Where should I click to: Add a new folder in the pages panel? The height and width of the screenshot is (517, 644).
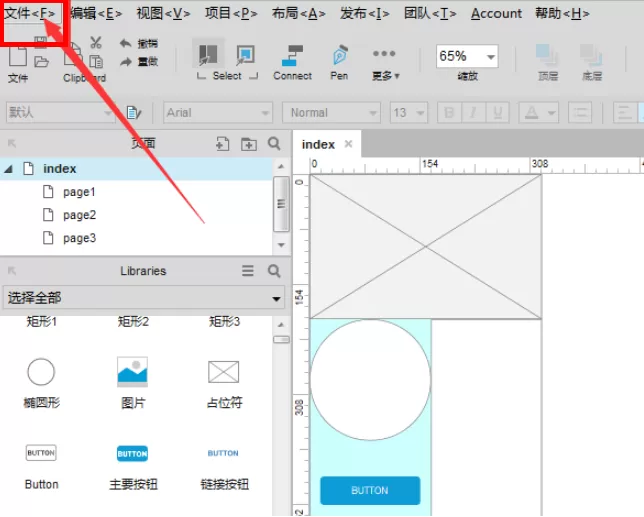pos(248,144)
